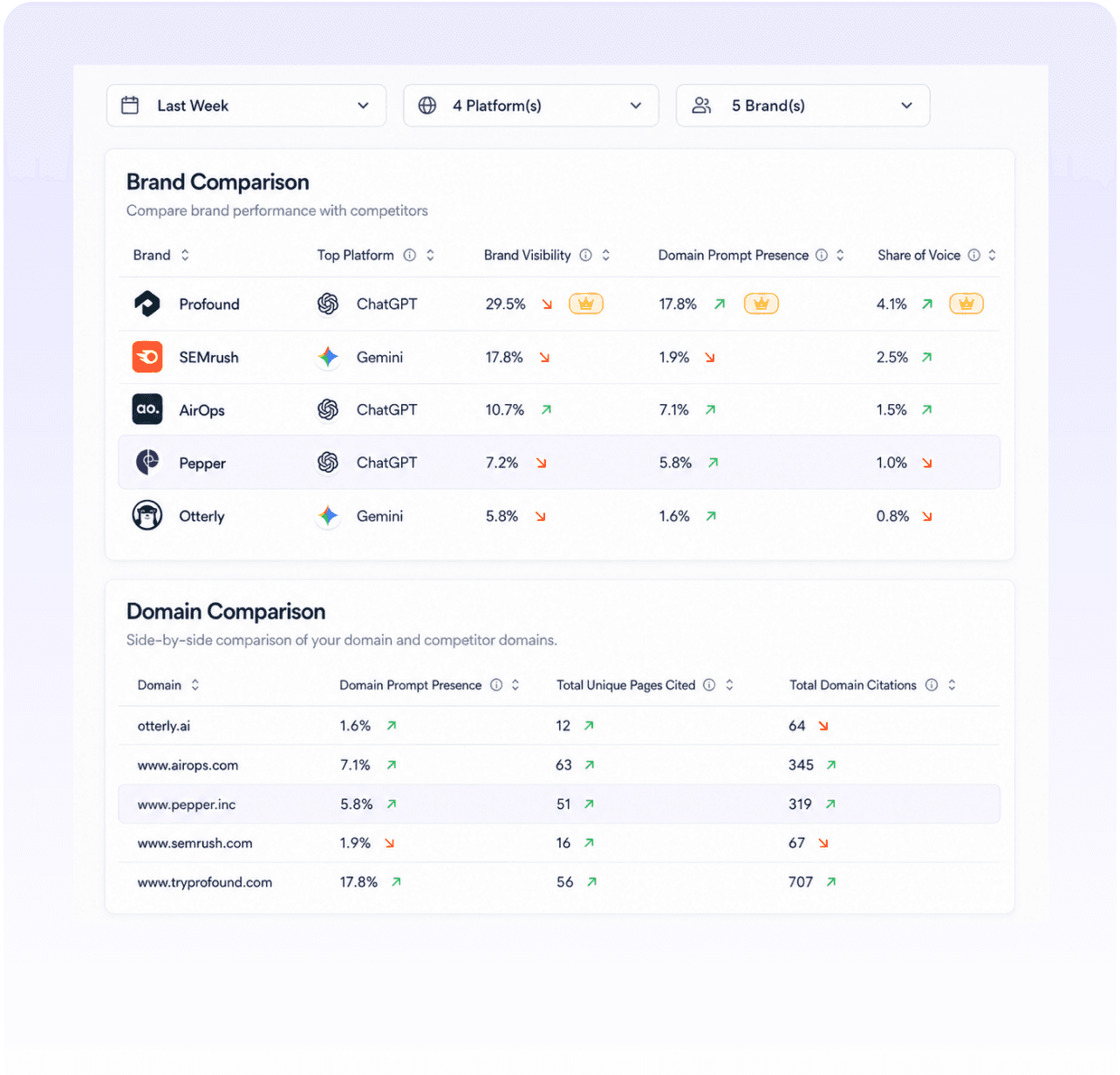Click info icon next to Brand Visibility

coord(585,255)
